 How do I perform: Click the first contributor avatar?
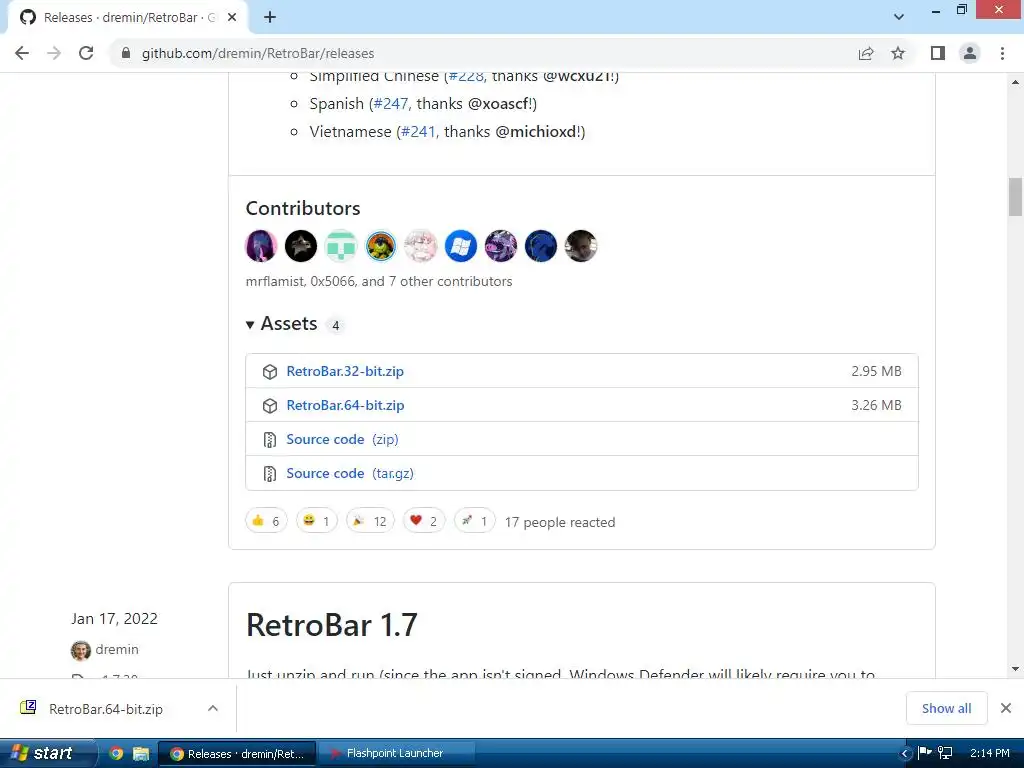coord(261,246)
